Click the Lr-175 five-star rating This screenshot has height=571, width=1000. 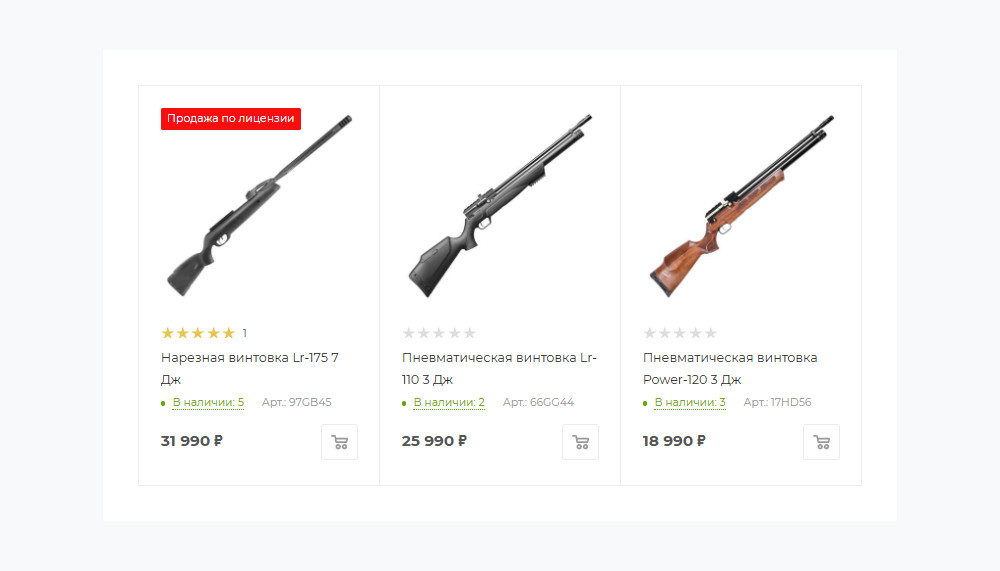pyautogui.click(x=198, y=333)
